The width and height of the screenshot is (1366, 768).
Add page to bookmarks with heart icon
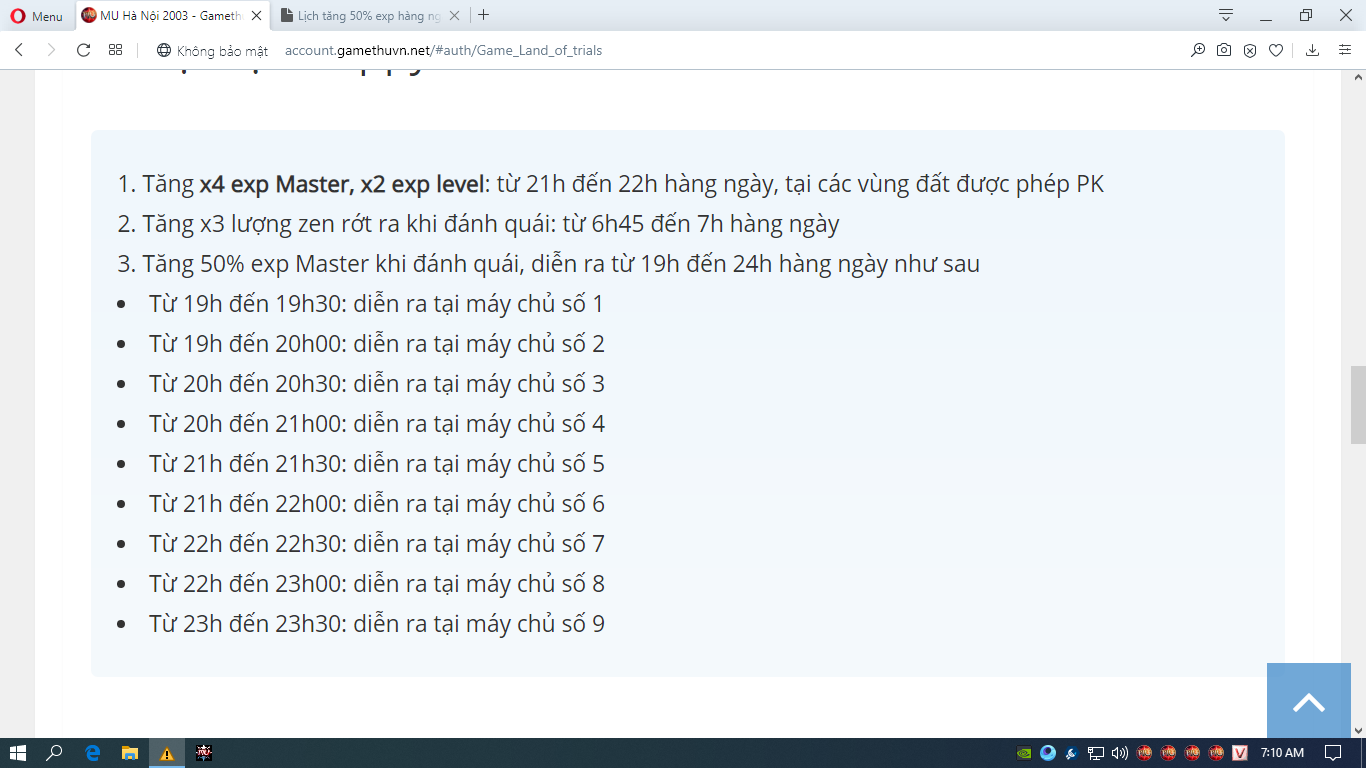pos(1275,50)
